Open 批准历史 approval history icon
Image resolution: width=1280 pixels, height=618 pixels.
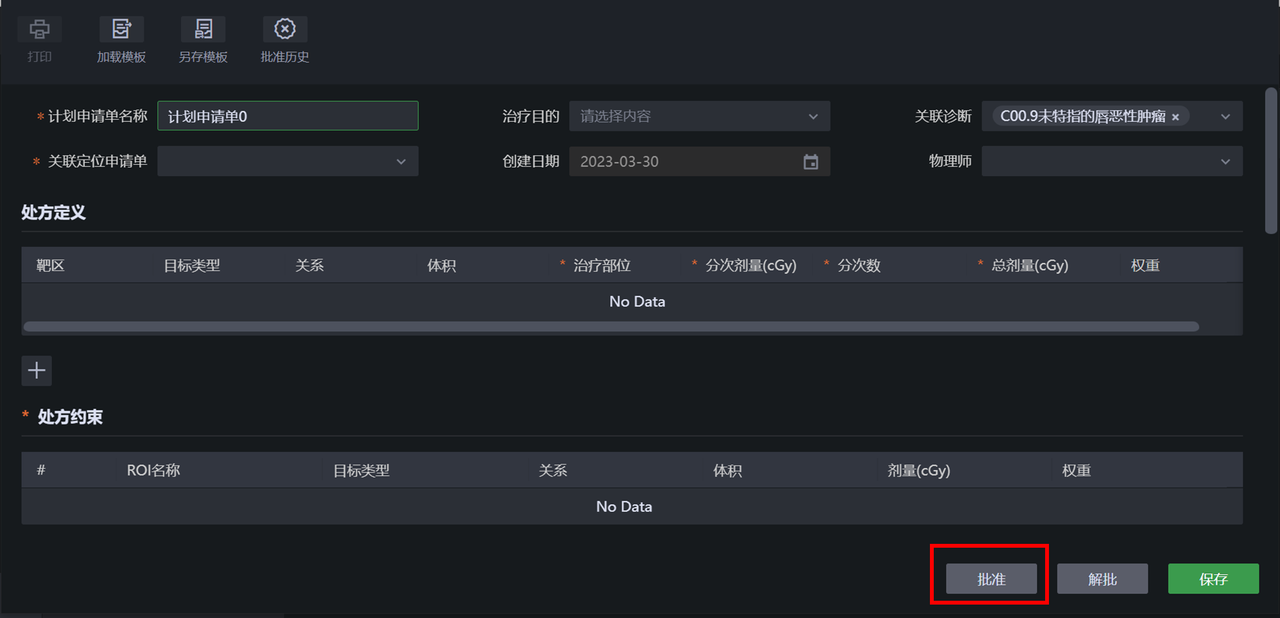[285, 29]
